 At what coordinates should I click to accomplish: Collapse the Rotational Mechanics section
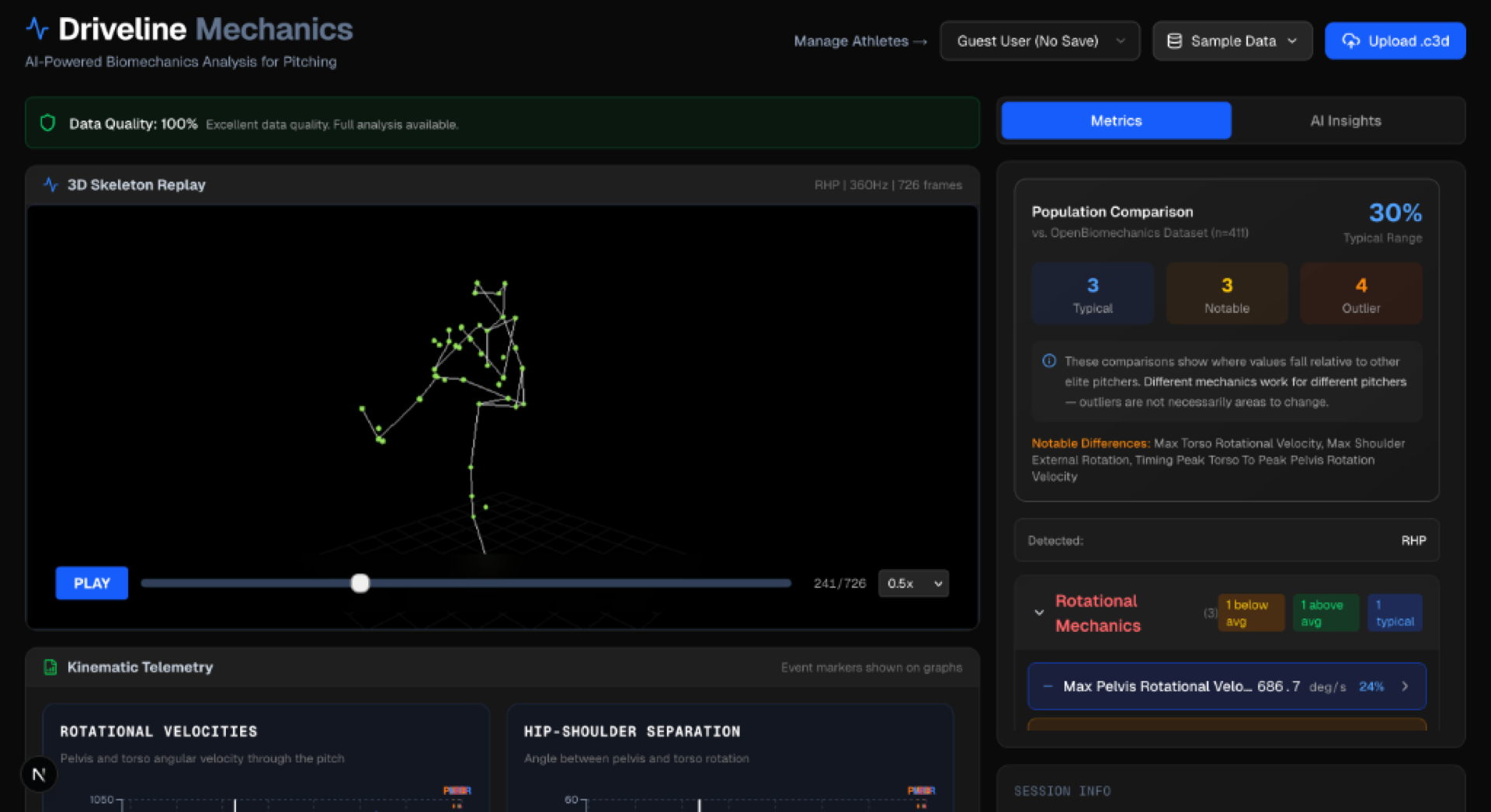click(1041, 613)
